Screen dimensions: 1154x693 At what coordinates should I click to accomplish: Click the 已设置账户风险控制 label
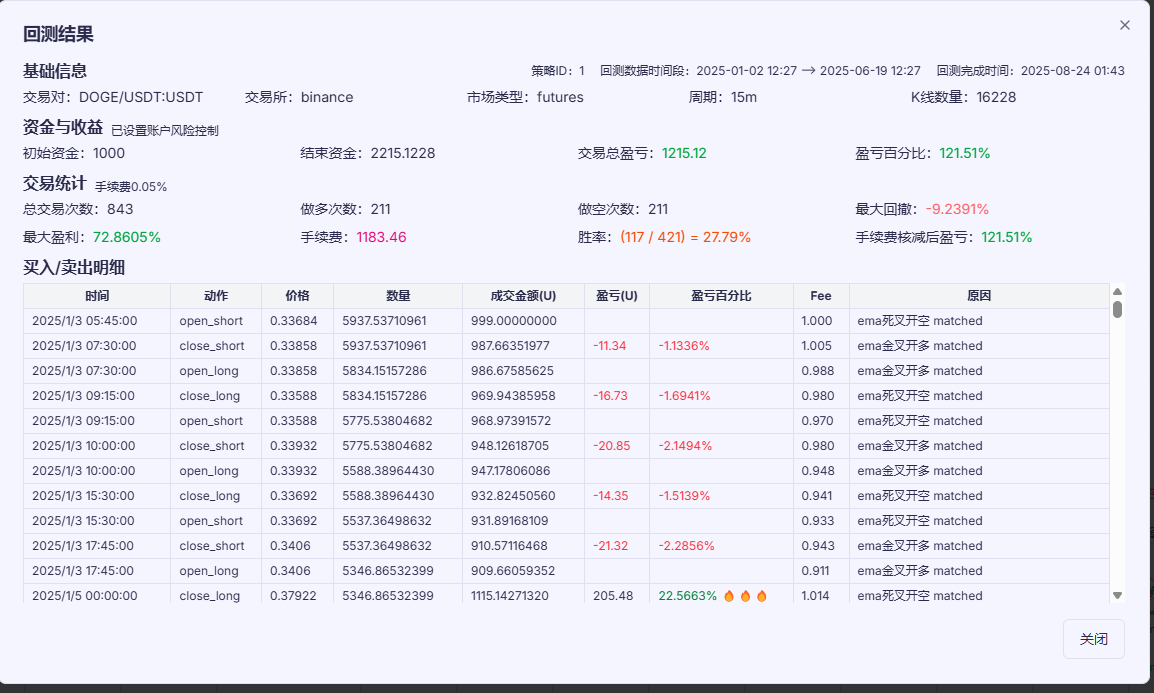pos(165,130)
